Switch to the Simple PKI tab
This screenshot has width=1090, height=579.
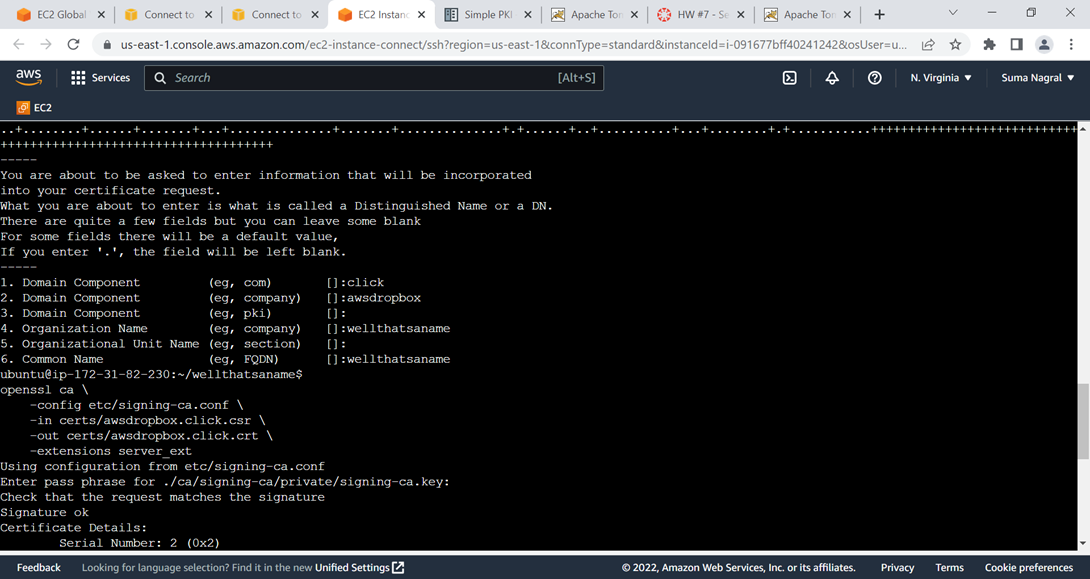pos(488,15)
